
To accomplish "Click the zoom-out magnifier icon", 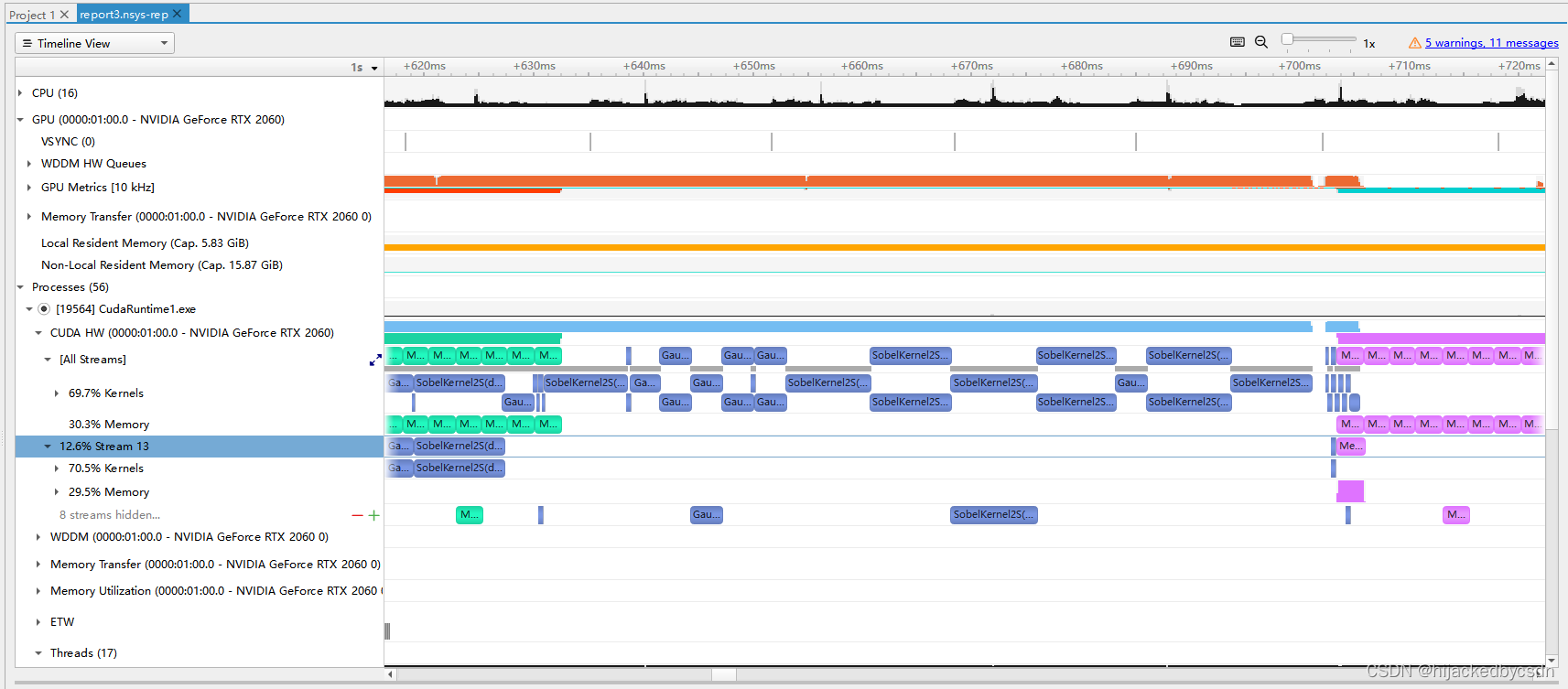I will 1261,42.
